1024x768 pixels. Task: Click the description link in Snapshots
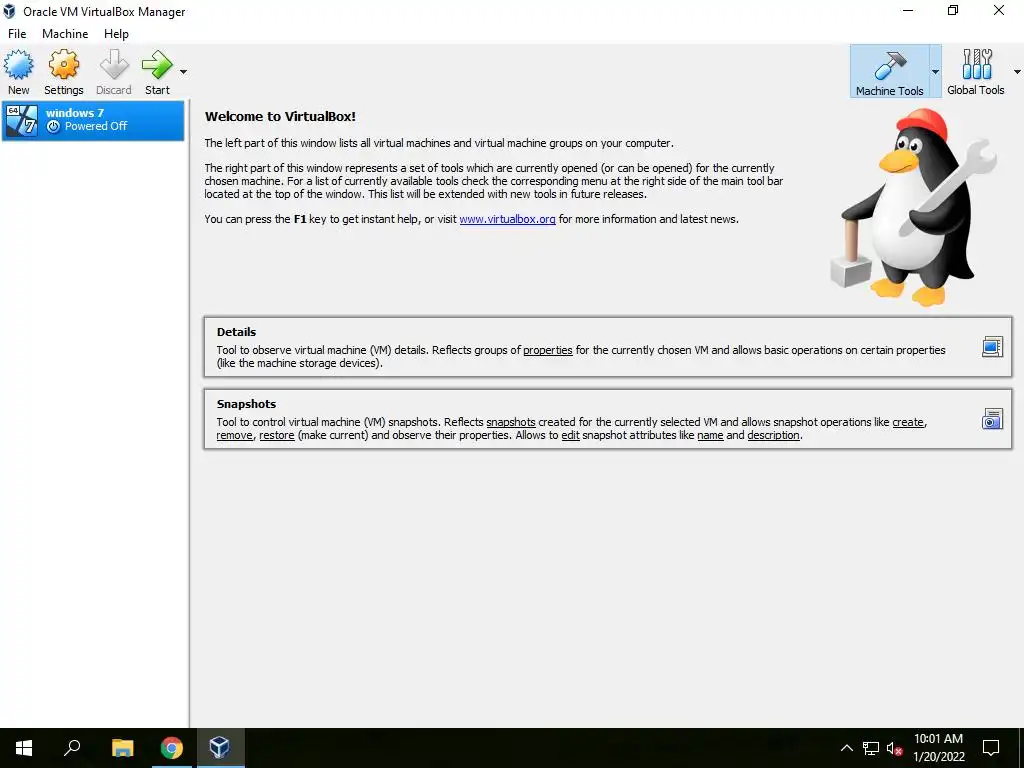[773, 435]
